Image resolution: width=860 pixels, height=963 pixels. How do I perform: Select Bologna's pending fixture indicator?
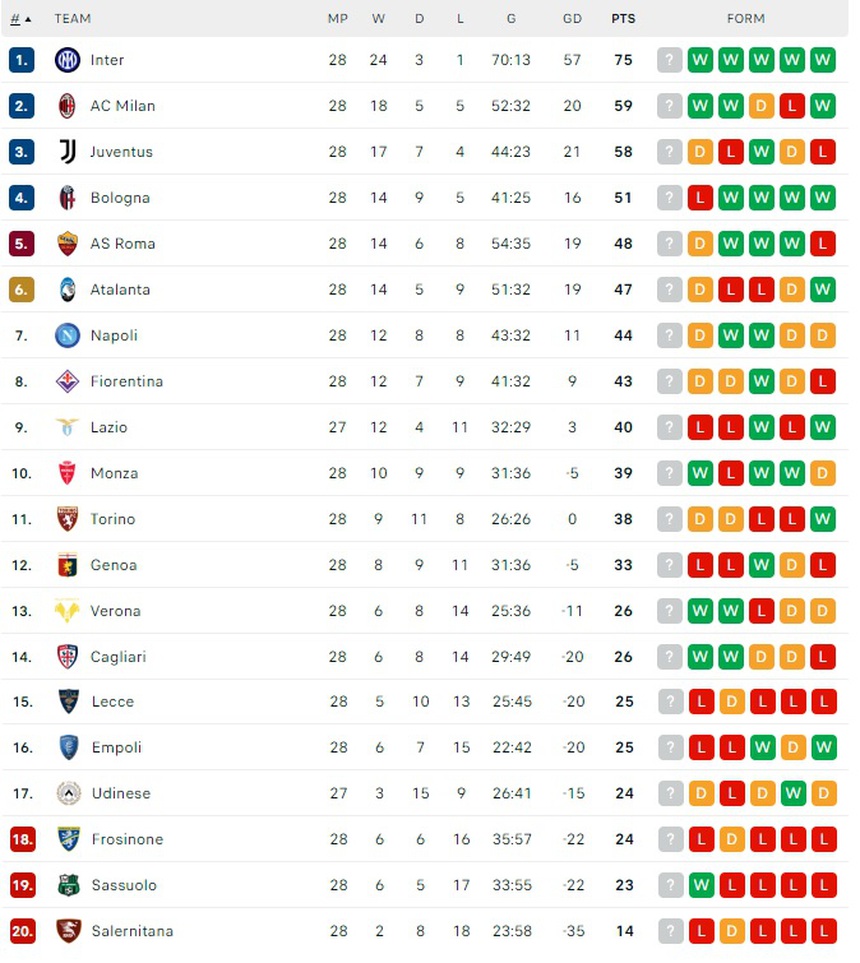669,197
